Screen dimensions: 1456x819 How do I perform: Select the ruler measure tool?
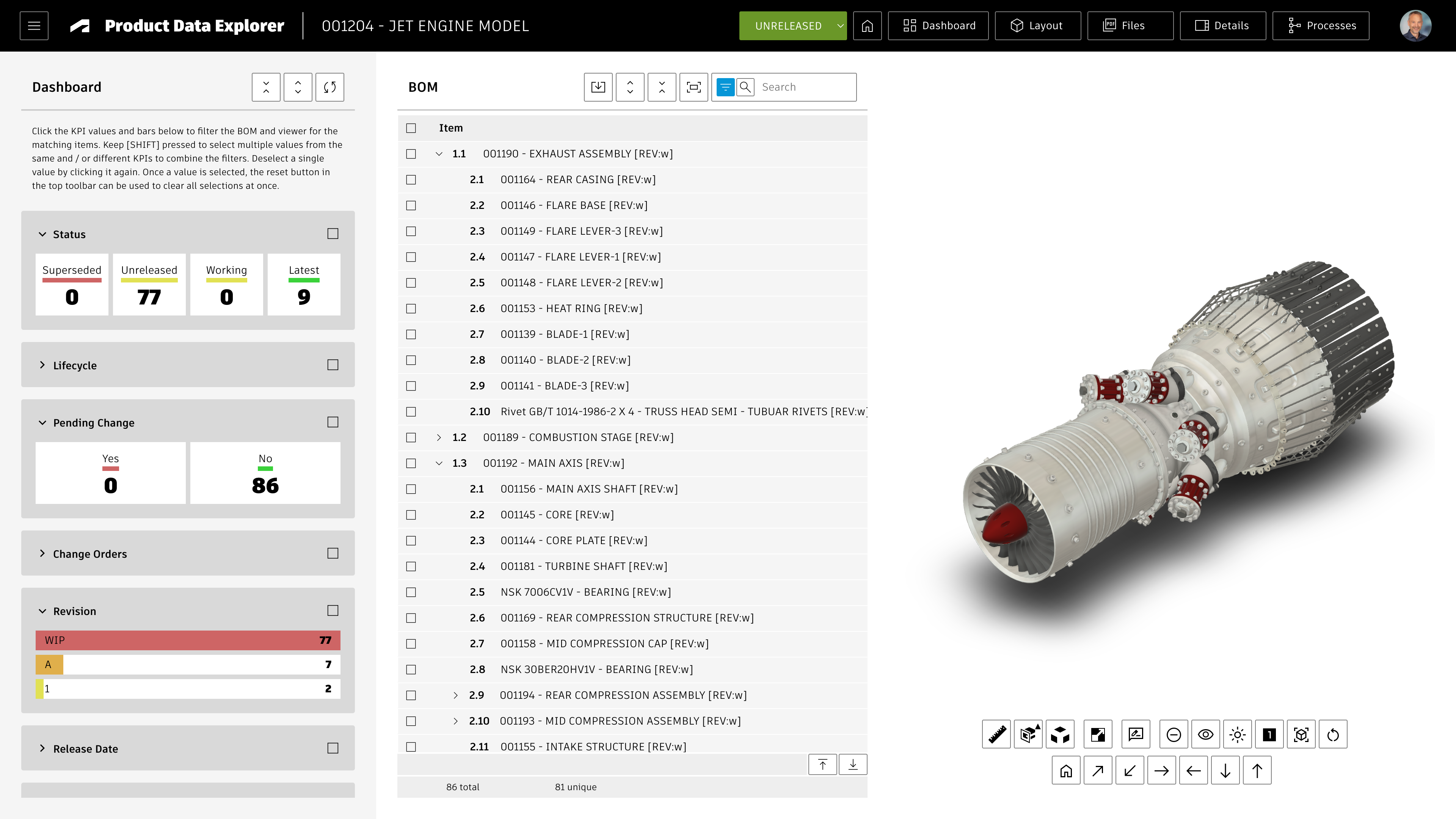coord(996,734)
